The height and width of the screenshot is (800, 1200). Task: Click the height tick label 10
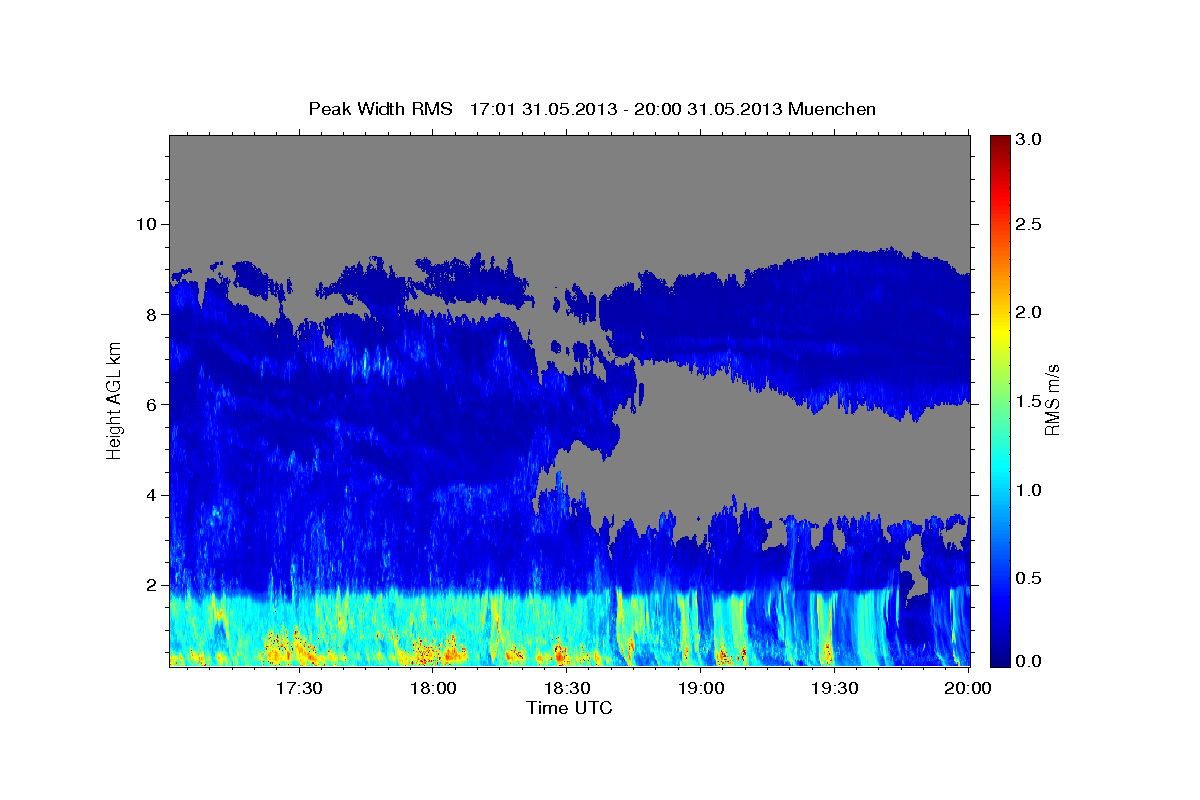click(149, 224)
